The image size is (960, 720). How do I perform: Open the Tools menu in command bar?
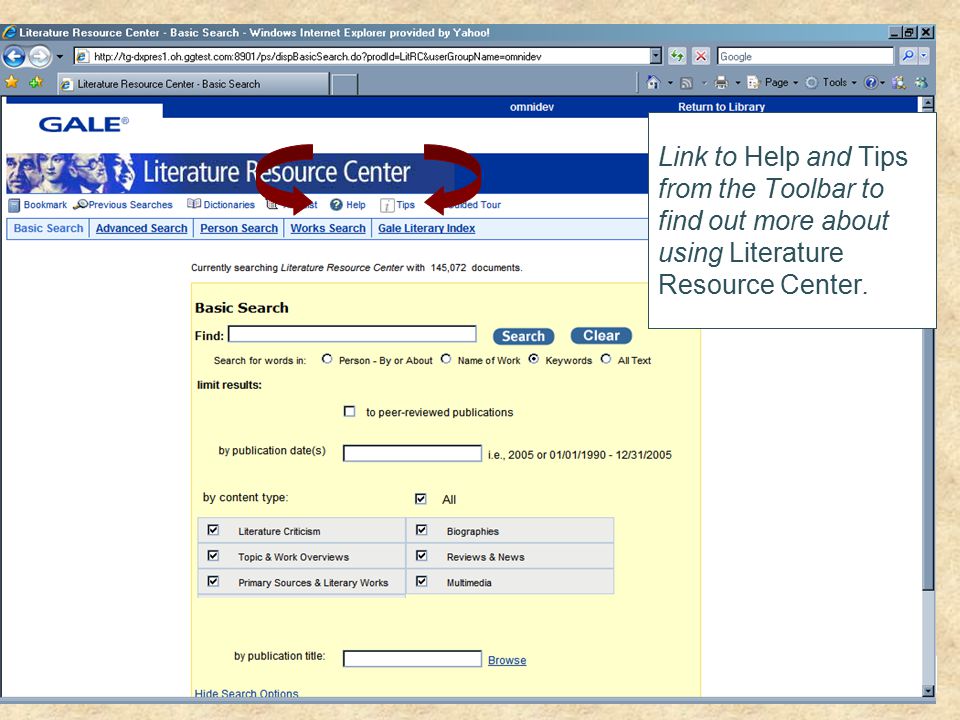coord(831,82)
